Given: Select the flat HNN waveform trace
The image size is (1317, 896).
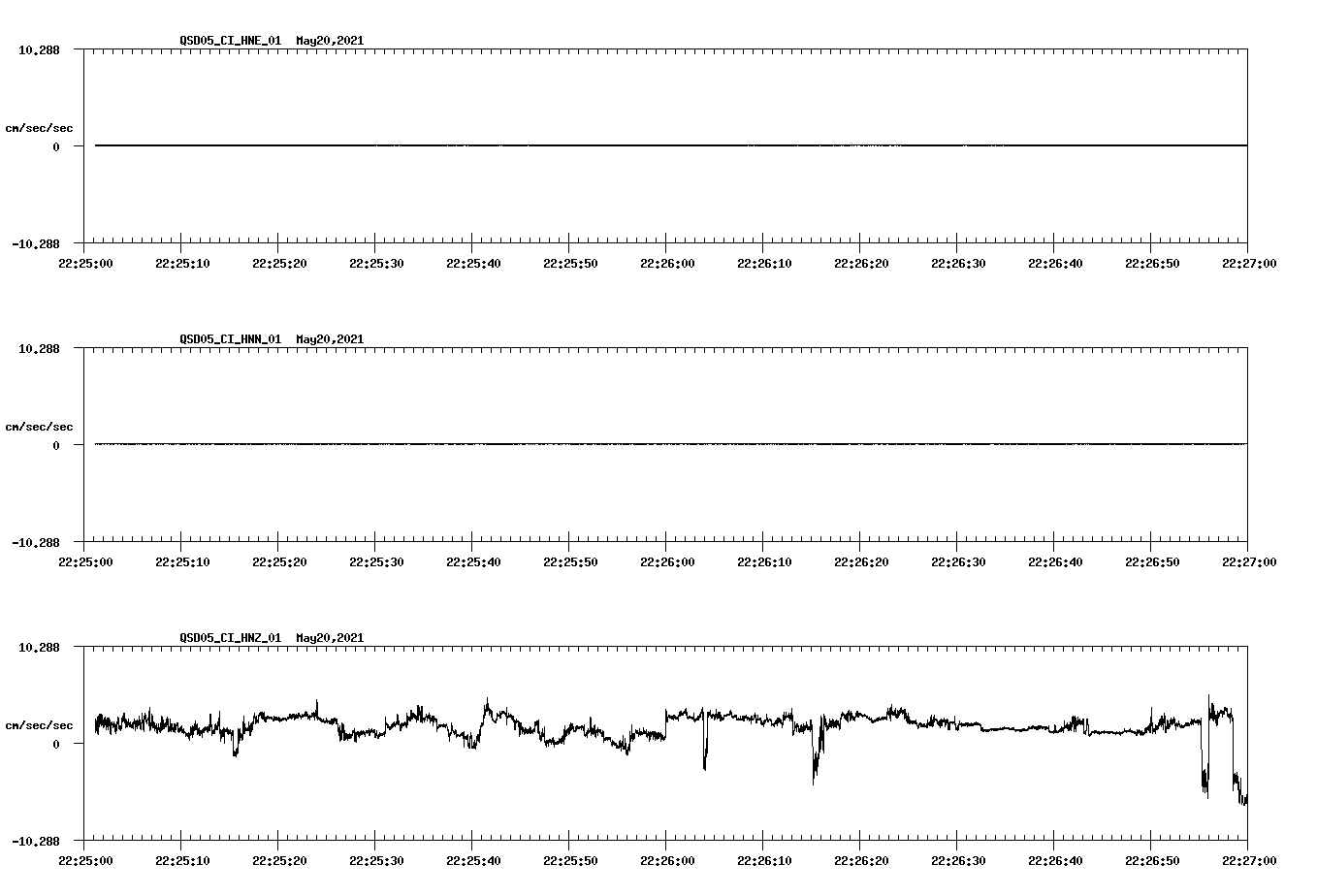Looking at the screenshot, I should (582, 446).
